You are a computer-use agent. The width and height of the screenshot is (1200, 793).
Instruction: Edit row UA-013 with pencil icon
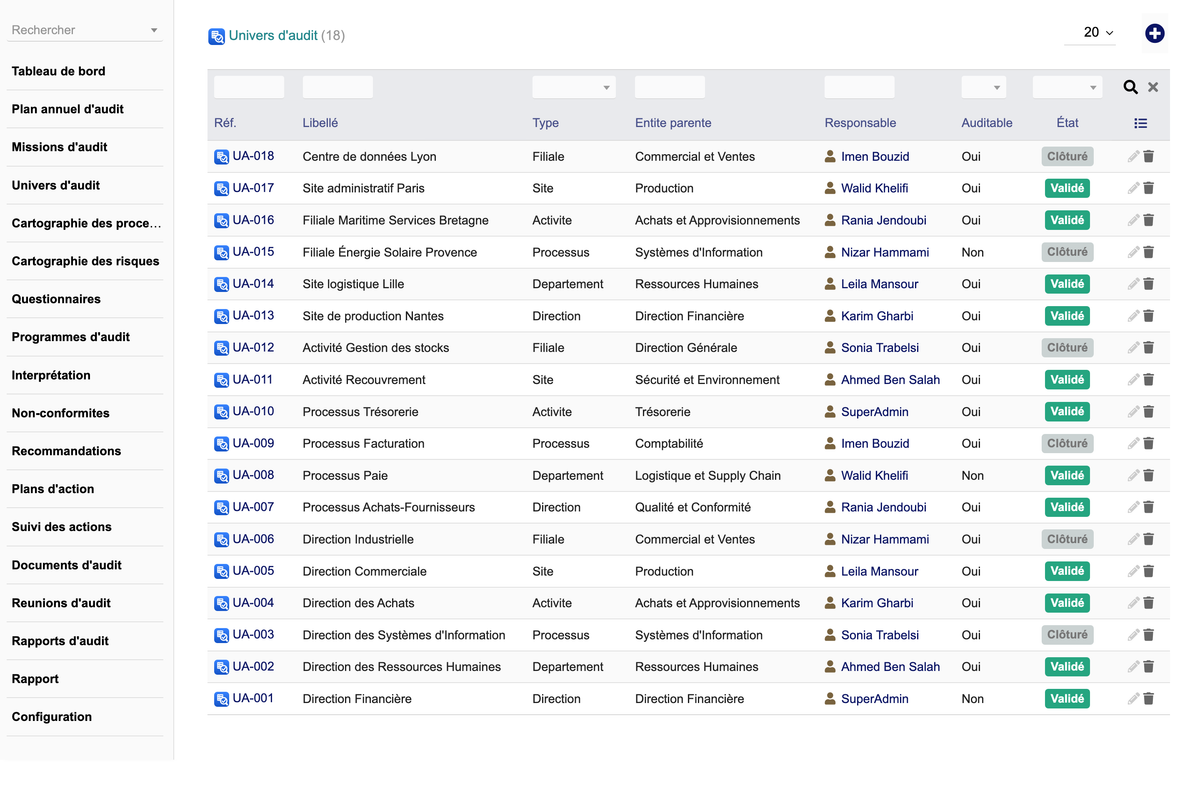(1133, 316)
